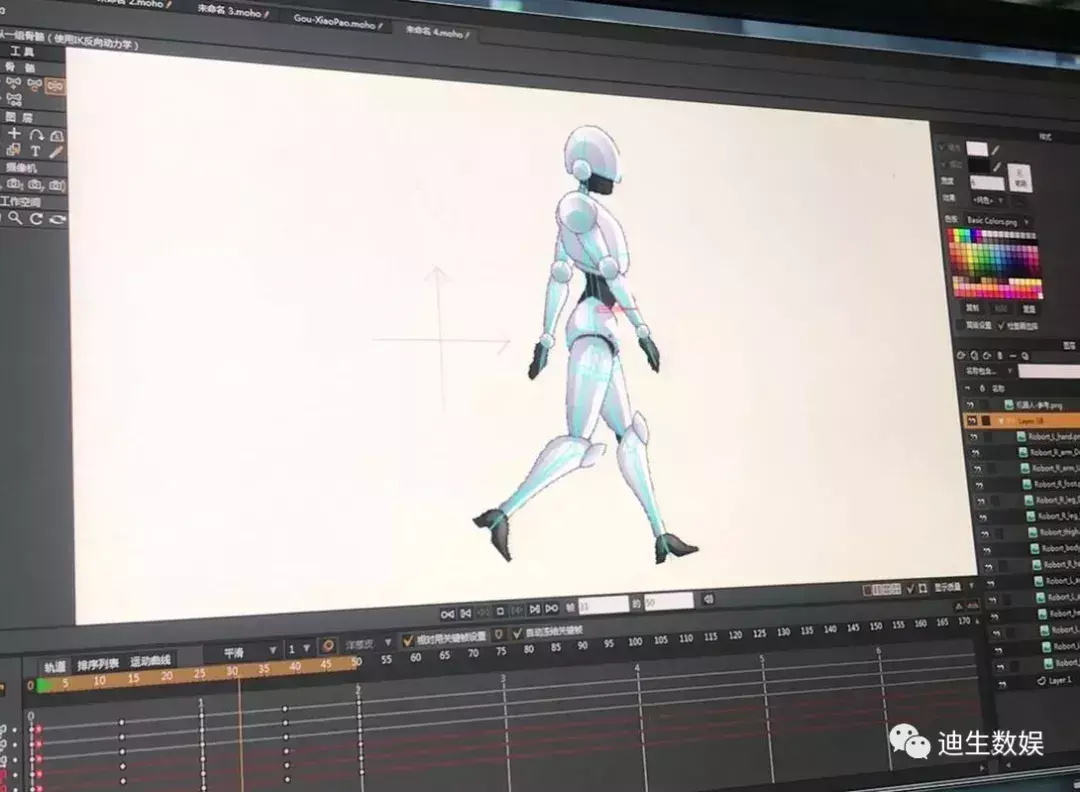This screenshot has width=1080, height=792.
Task: Pick the eyedropper tool in layer tools
Action: click(57, 152)
